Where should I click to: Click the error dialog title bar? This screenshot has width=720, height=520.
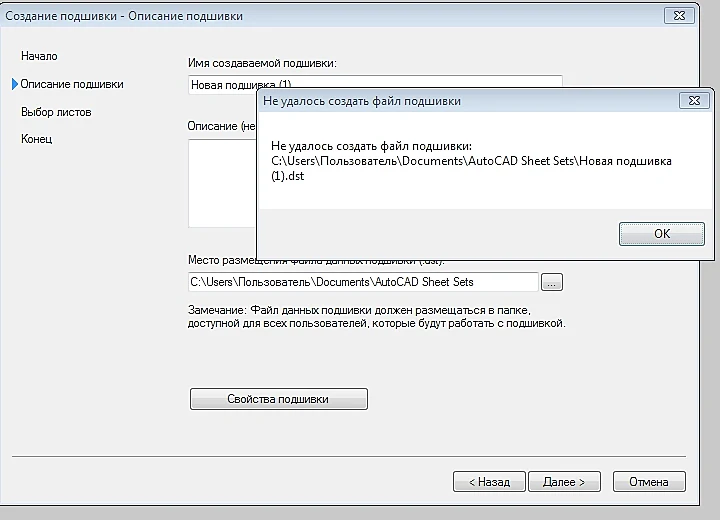pyautogui.click(x=468, y=101)
